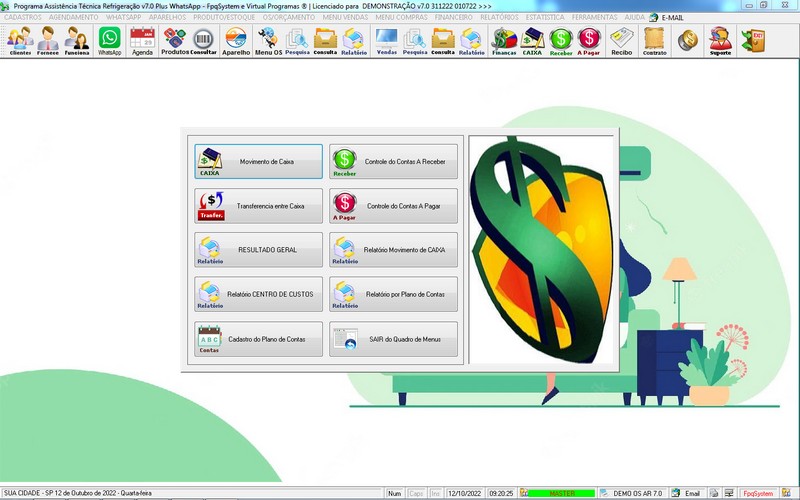Click Controle do Contas A Pagar button
This screenshot has width=800, height=500.
[x=393, y=206]
